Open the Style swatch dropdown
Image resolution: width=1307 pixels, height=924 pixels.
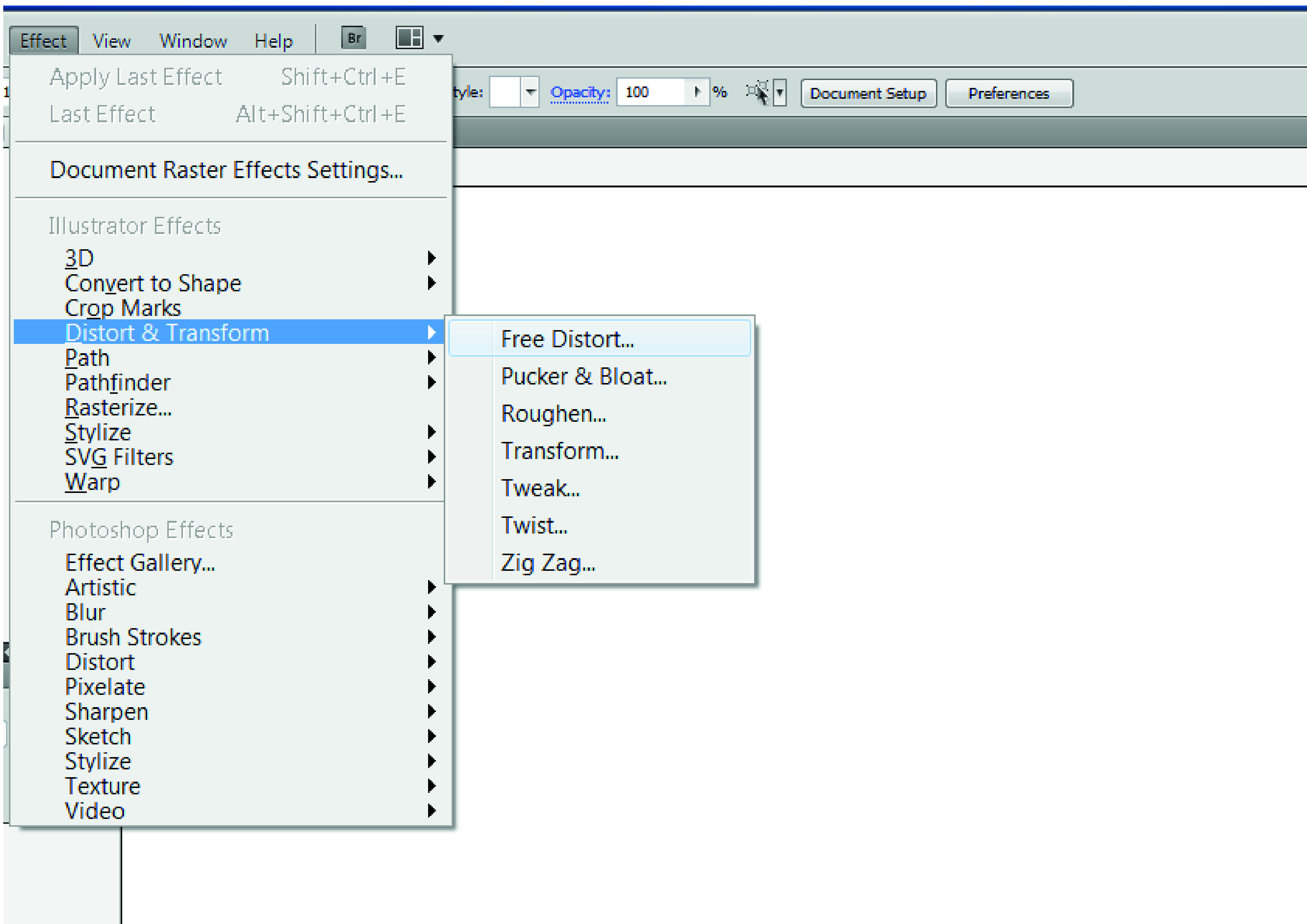(530, 92)
